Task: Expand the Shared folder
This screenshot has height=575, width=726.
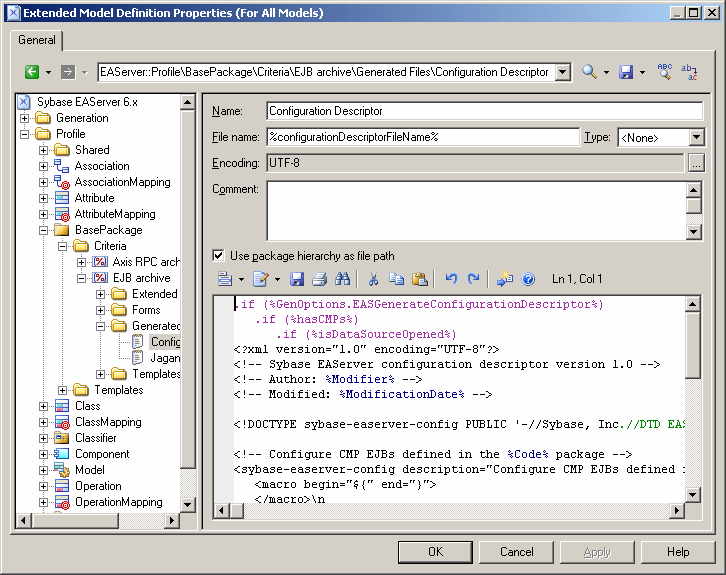Action: point(44,150)
